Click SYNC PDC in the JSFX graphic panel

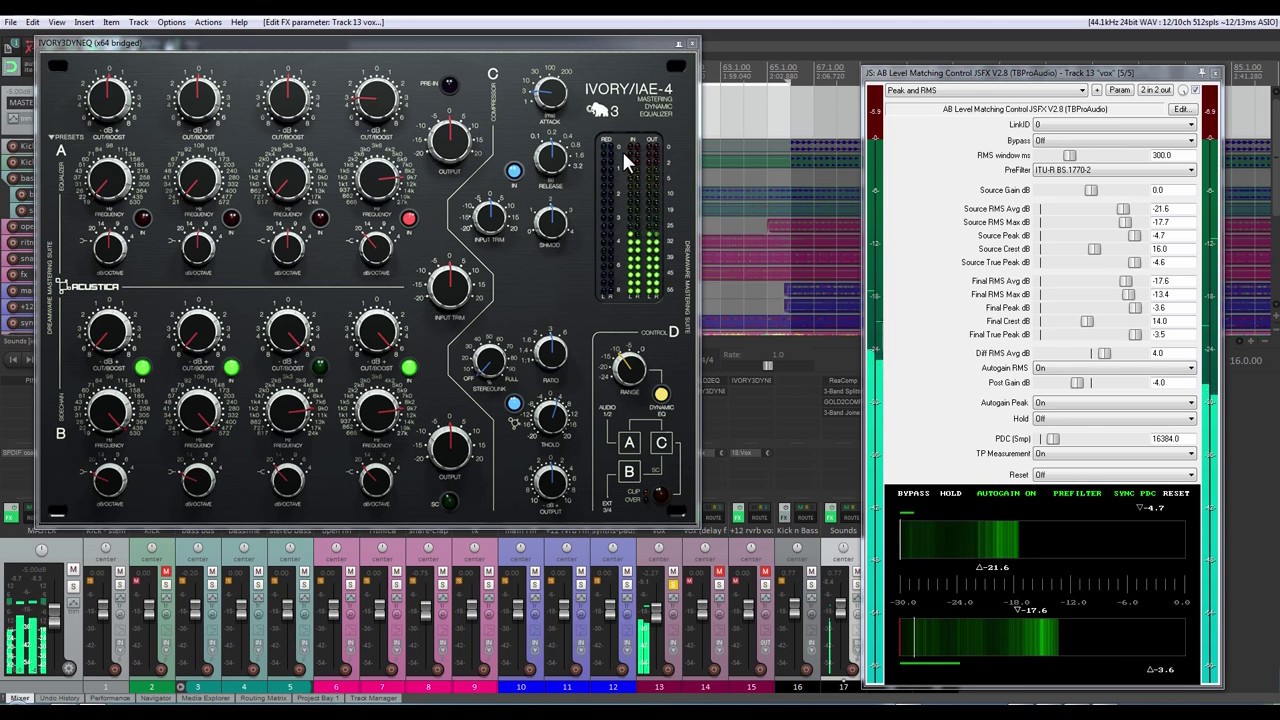(x=1135, y=493)
